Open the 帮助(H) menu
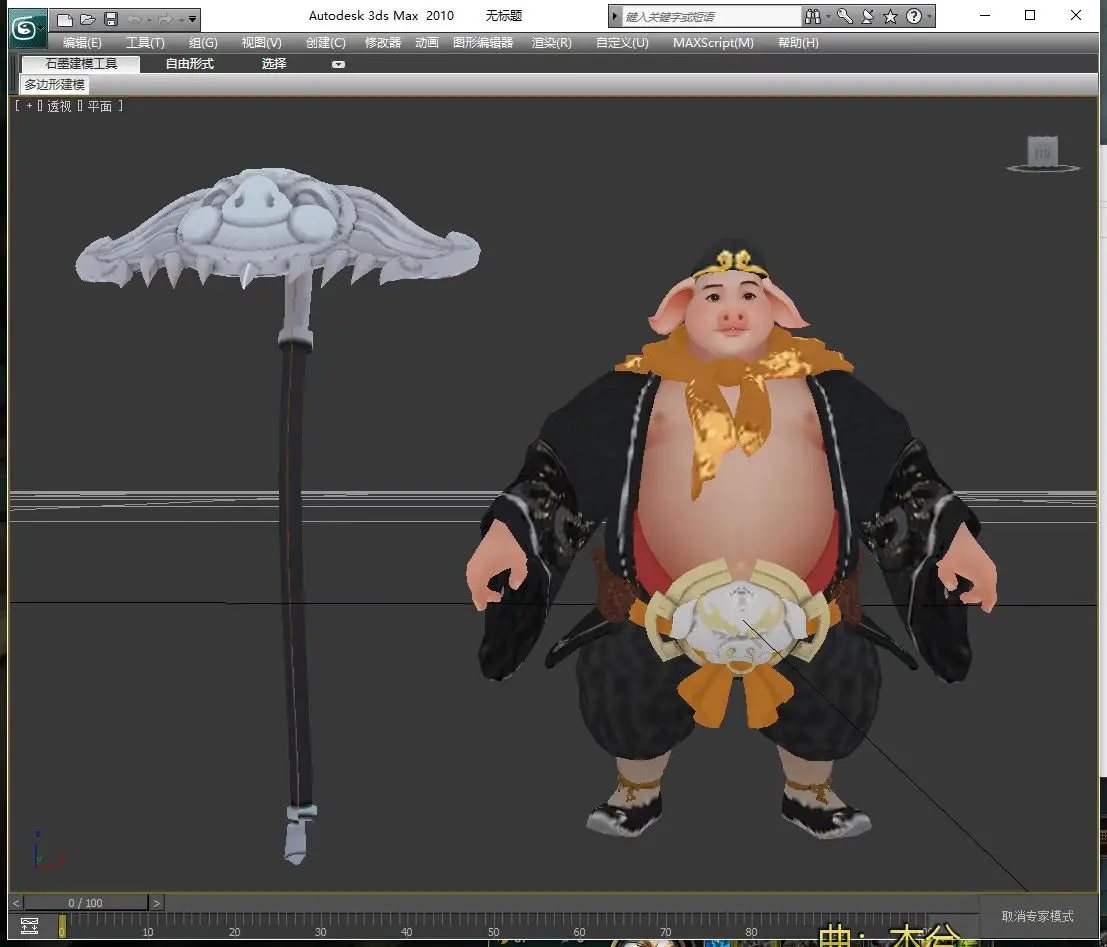Screen dimensions: 1107x947 tap(798, 43)
